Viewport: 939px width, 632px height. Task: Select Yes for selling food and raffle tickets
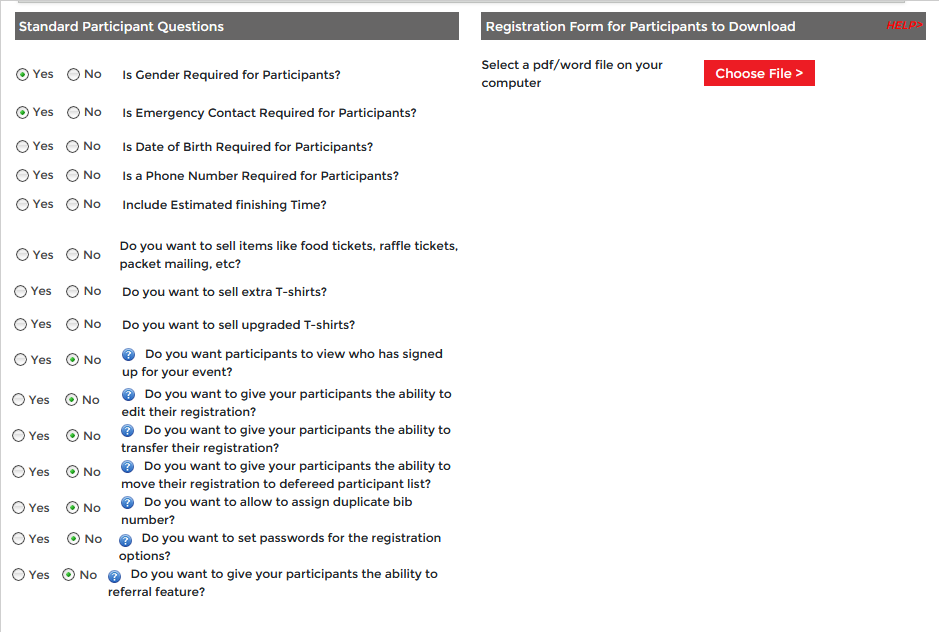click(22, 255)
